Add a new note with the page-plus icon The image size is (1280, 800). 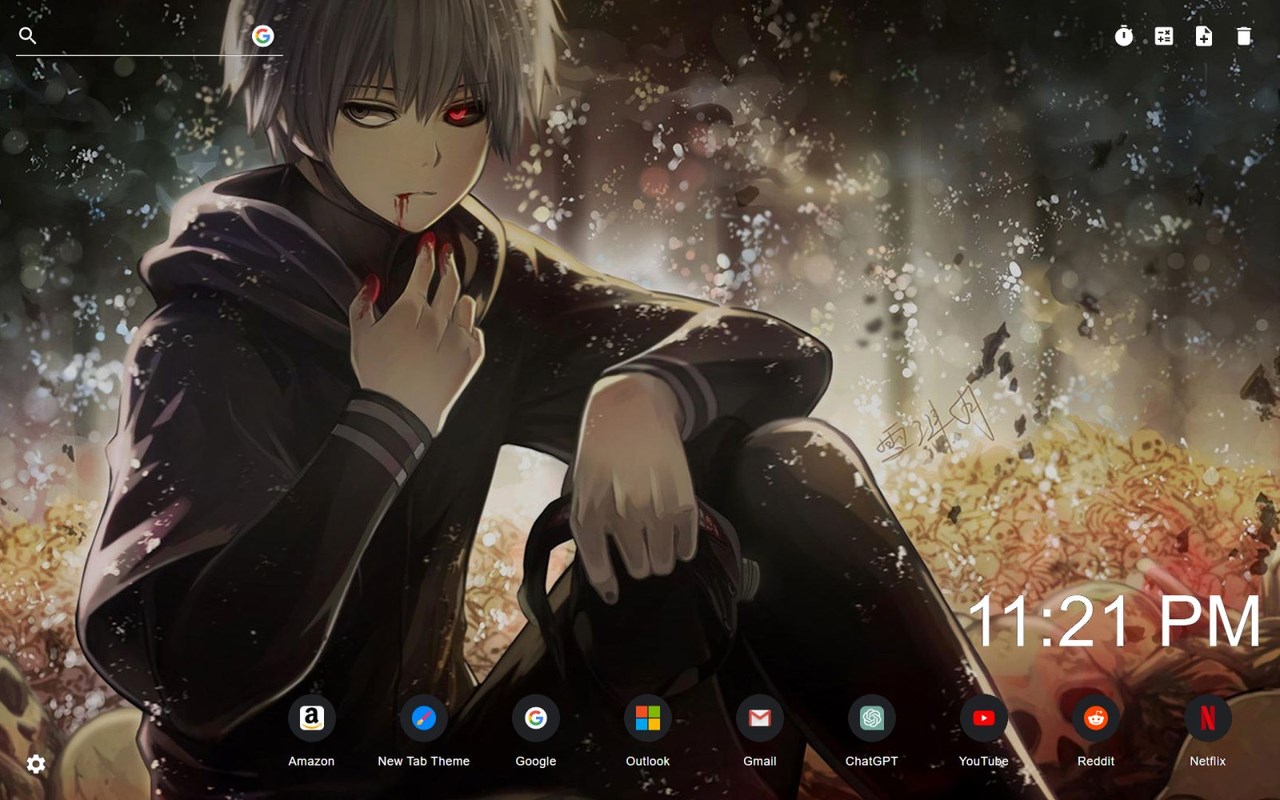click(1204, 36)
